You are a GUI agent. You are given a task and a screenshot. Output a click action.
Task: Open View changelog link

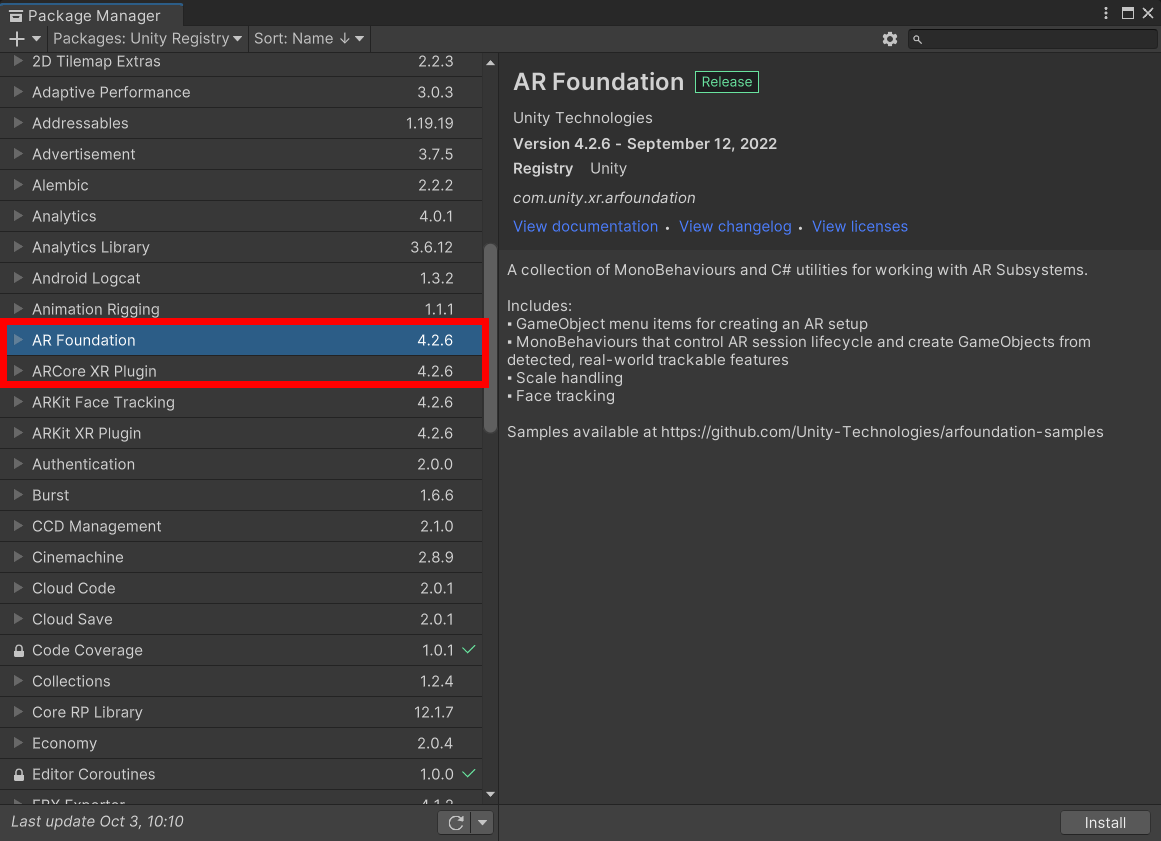click(x=735, y=227)
